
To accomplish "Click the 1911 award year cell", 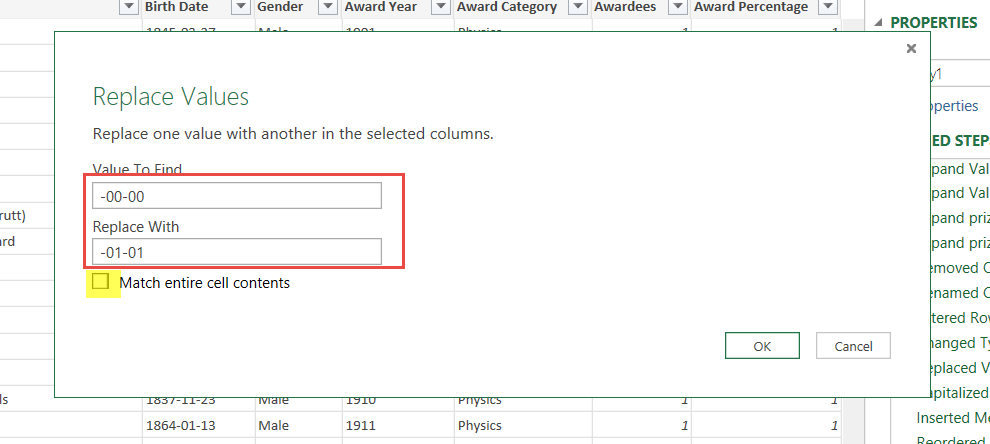I will pos(360,425).
